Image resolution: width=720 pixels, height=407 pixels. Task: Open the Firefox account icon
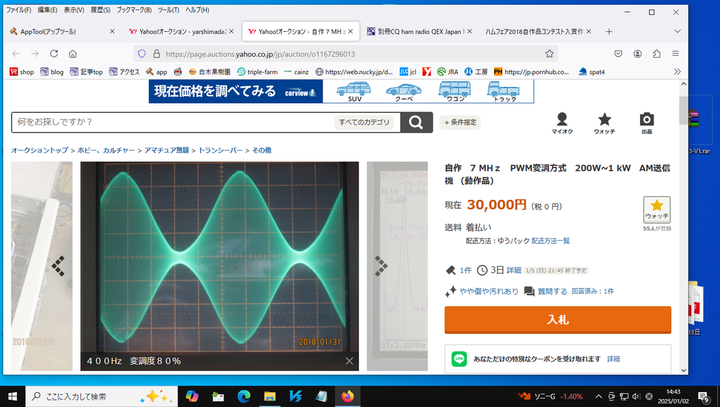[638, 54]
